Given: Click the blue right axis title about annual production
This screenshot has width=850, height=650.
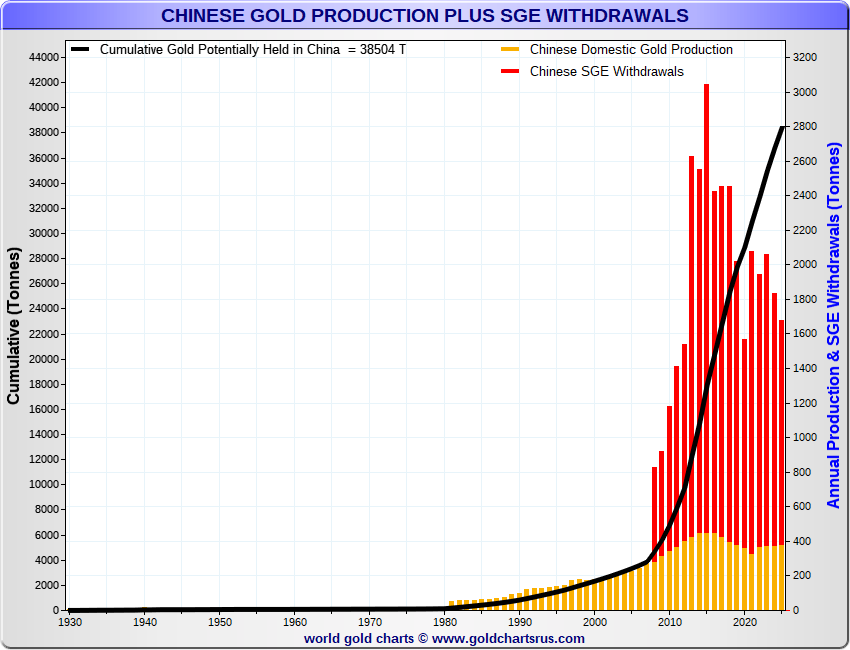Looking at the screenshot, I should tap(833, 325).
